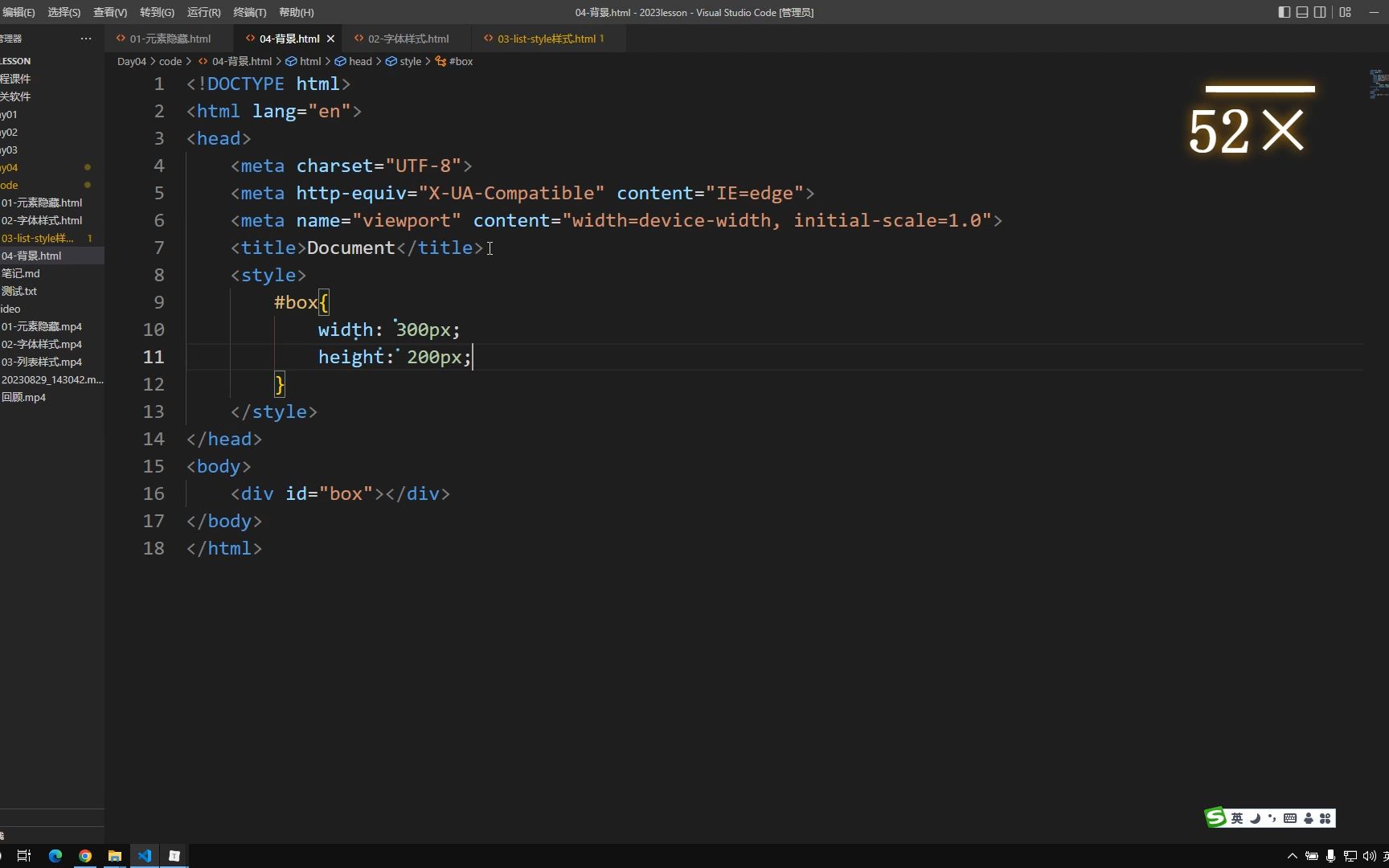Viewport: 1389px width, 868px height.
Task: Toggle the Primary Side Bar layout icon
Action: point(1283,12)
